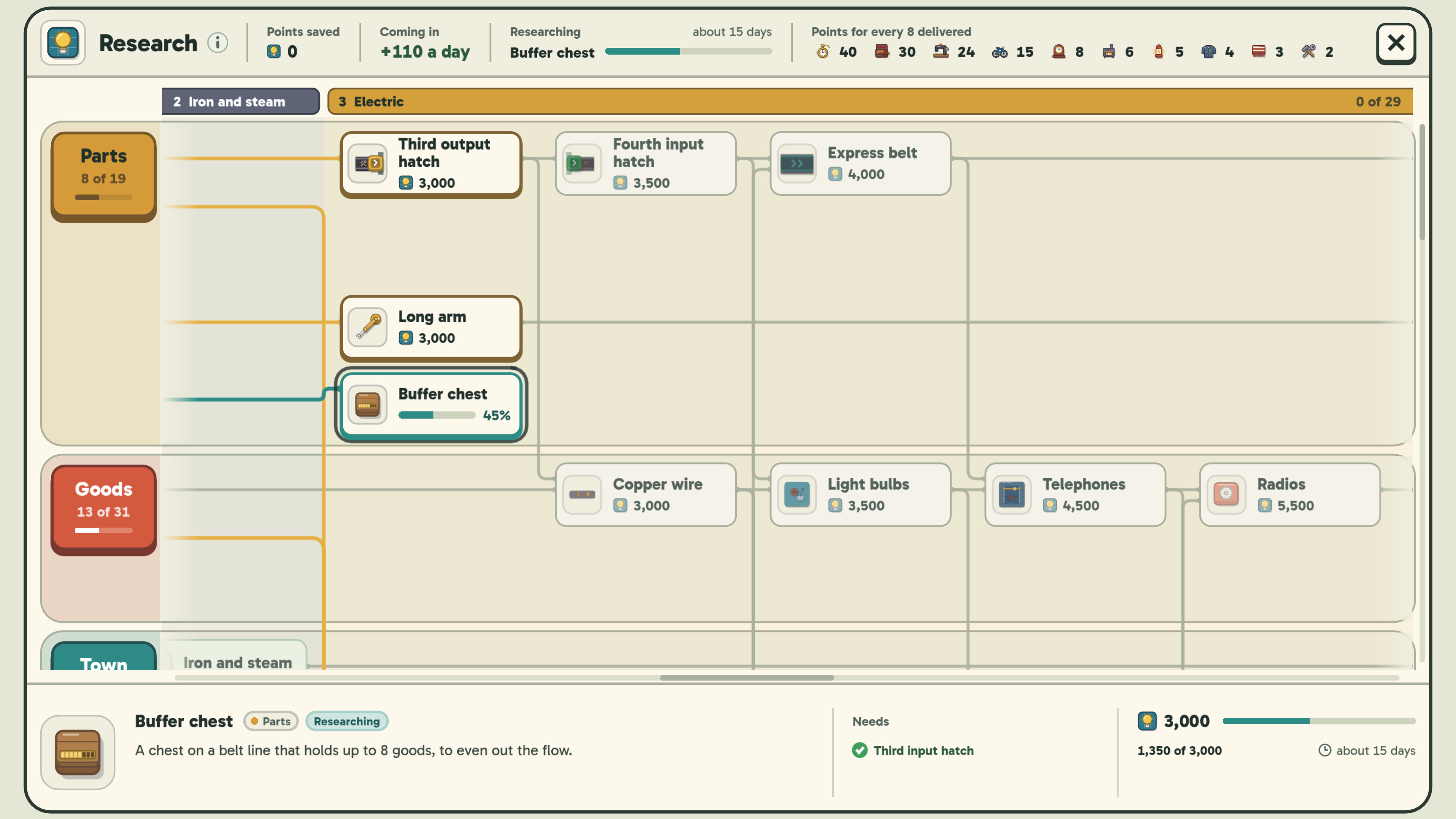The height and width of the screenshot is (819, 1456).
Task: Click the cash register goods icon
Action: 882,52
